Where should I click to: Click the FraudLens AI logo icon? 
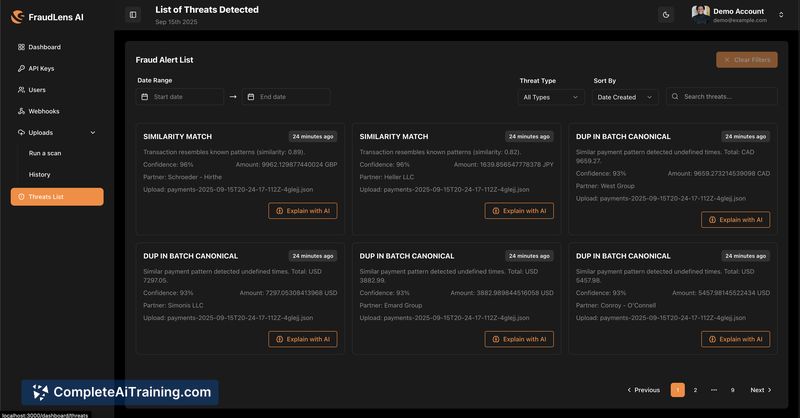point(18,17)
